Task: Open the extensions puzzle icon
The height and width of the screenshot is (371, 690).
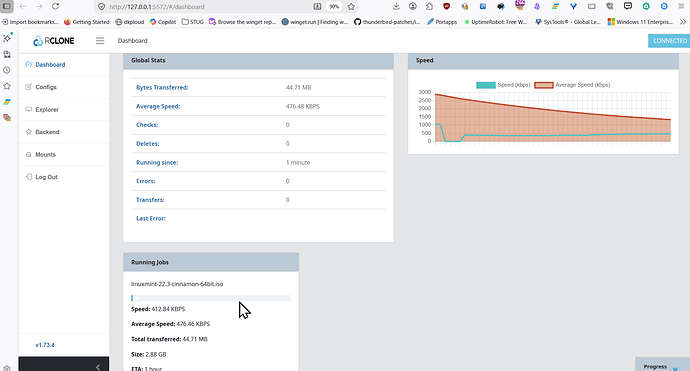Action: [429, 6]
